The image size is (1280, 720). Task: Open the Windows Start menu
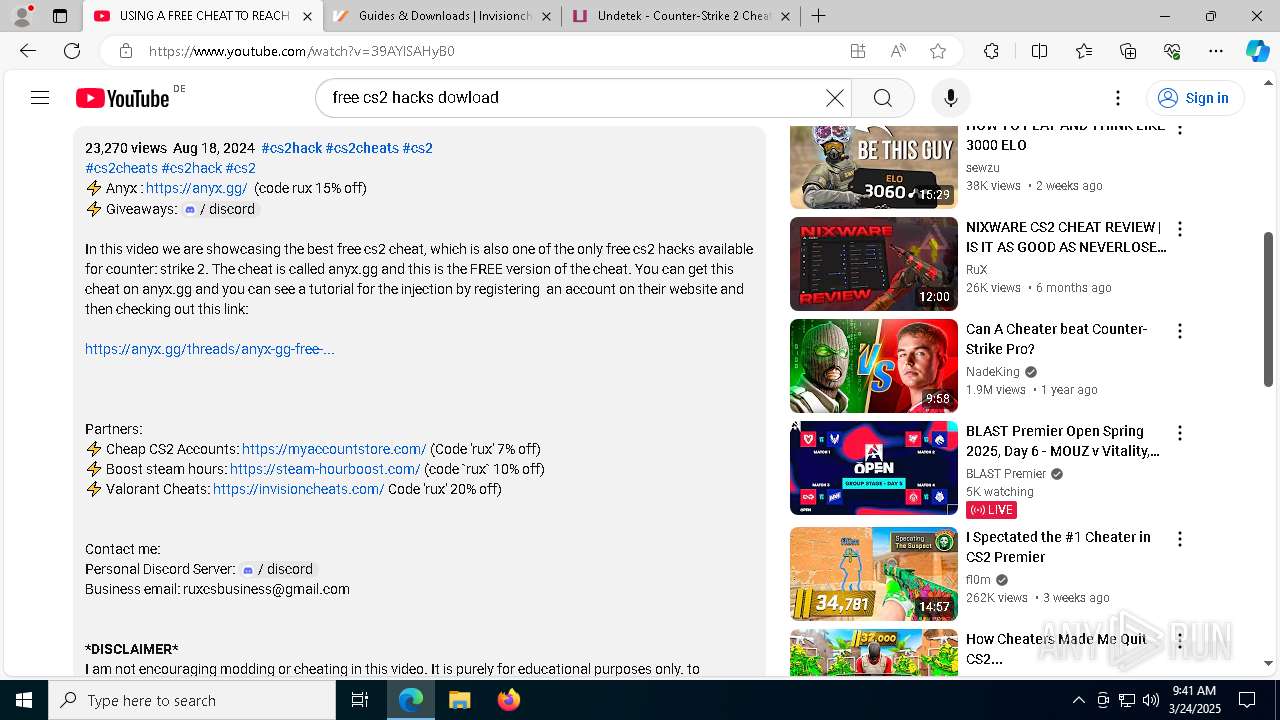[24, 700]
